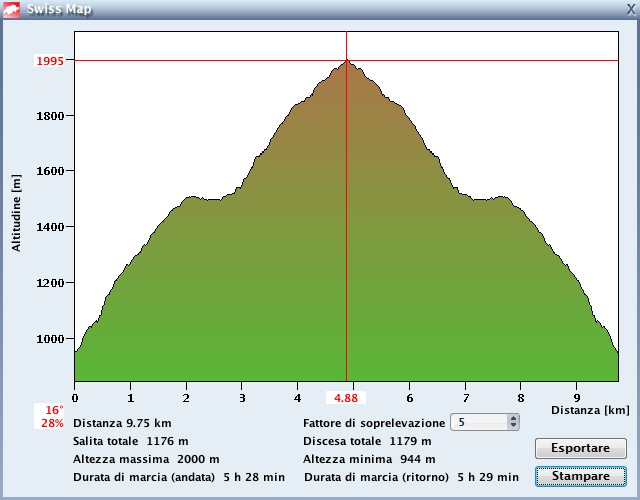Click the Altitudine [m] vertical axis label
Screen dimensions: 640x500
[17, 211]
